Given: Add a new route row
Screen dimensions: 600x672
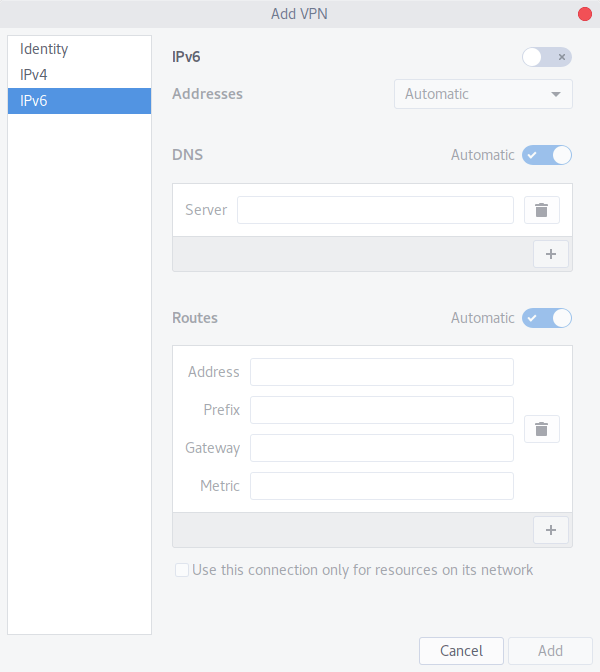Looking at the screenshot, I should point(550,529).
